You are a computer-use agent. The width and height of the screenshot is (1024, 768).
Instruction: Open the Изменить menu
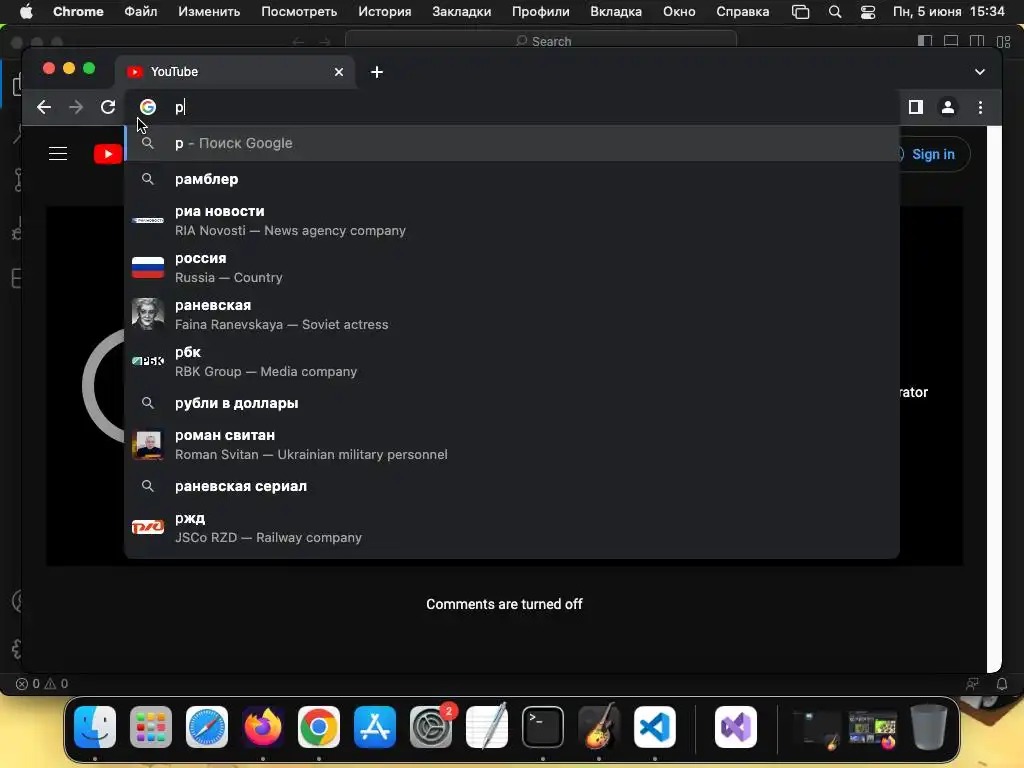(x=209, y=12)
